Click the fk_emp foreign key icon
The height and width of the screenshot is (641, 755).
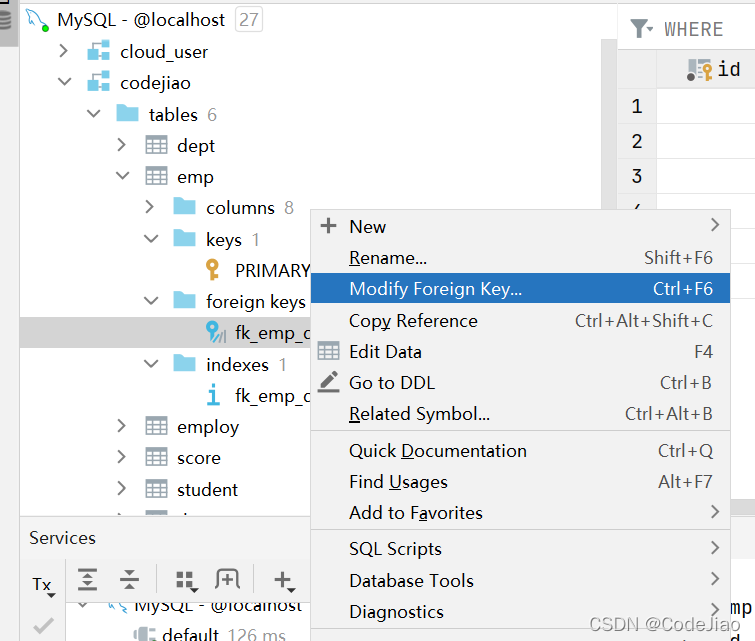click(x=215, y=332)
